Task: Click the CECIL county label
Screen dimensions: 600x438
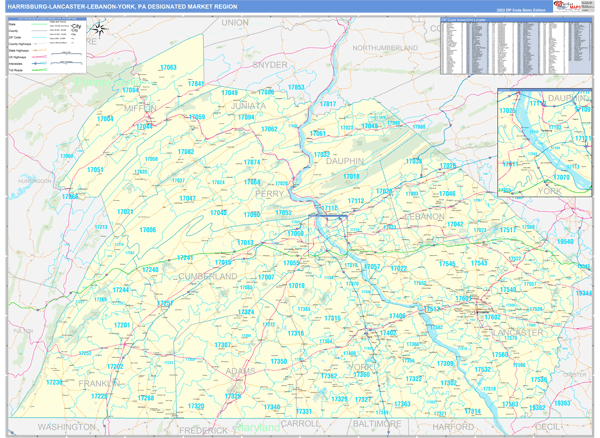Action: coord(548,427)
